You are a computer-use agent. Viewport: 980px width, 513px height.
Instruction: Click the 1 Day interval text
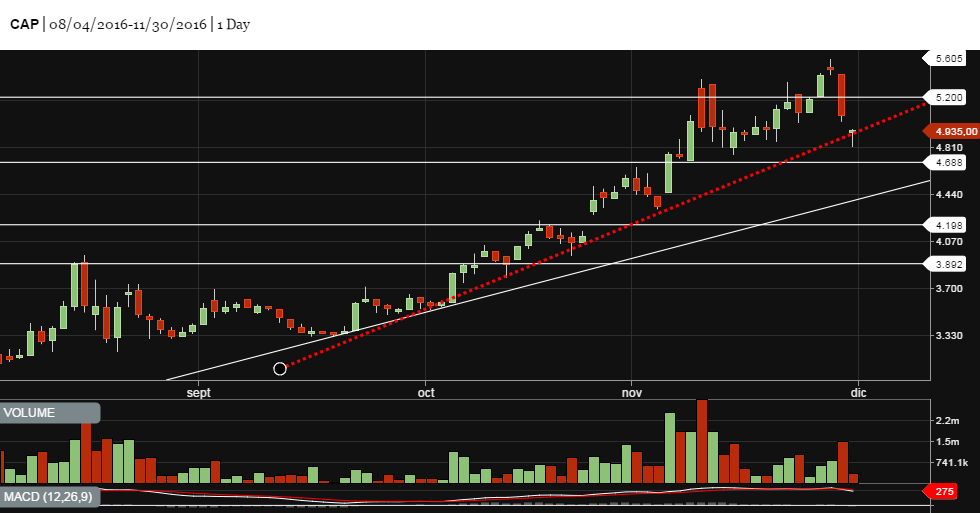(234, 24)
